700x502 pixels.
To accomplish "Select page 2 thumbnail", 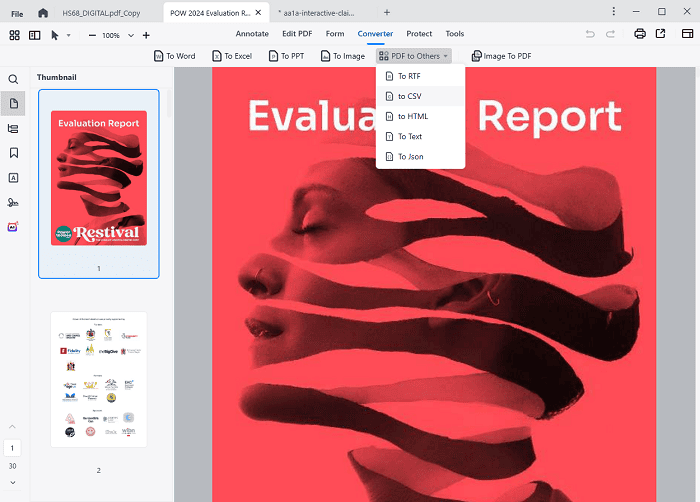I will coord(98,380).
